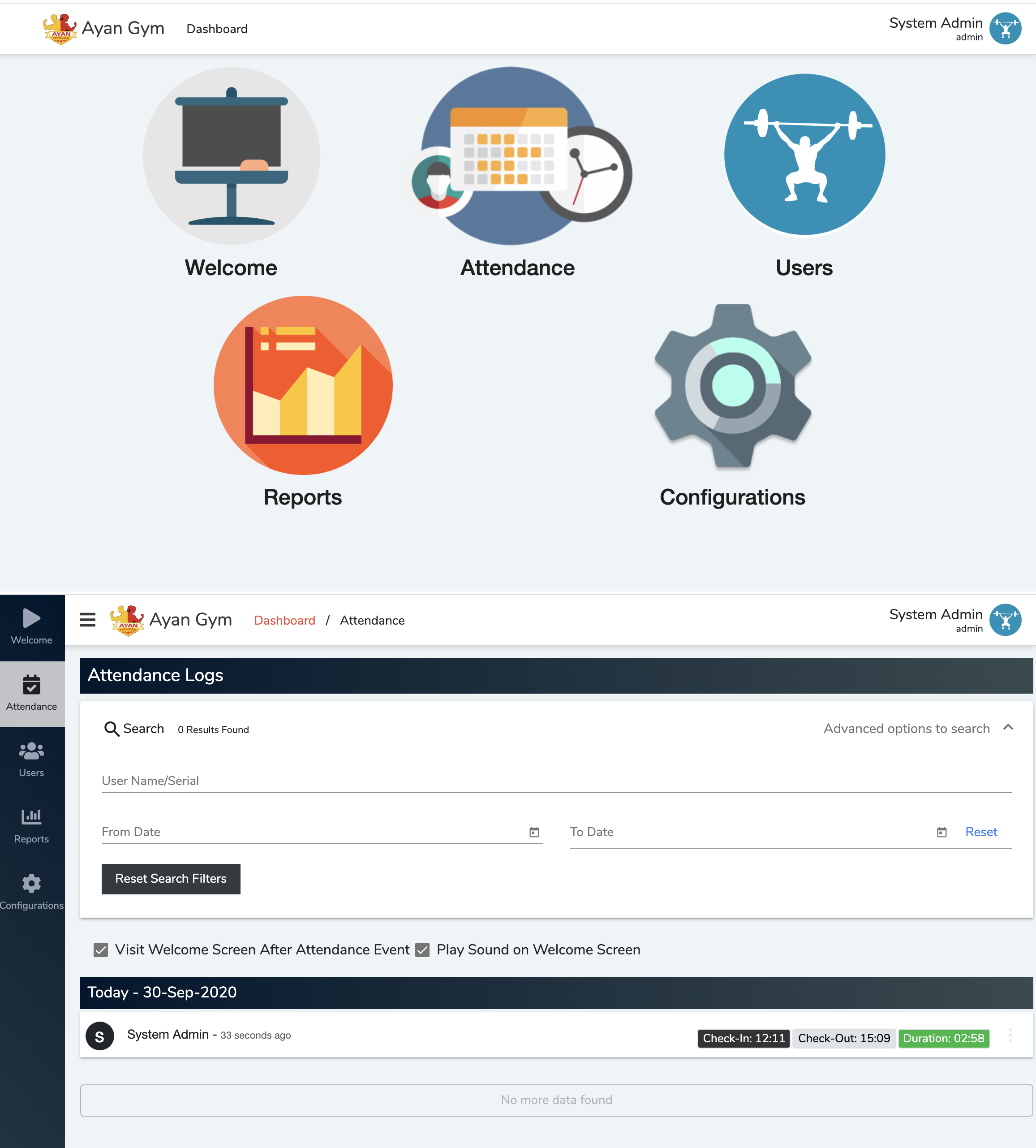Click Ayan Gym logo in Attendance page header
The image size is (1036, 1148).
point(127,620)
